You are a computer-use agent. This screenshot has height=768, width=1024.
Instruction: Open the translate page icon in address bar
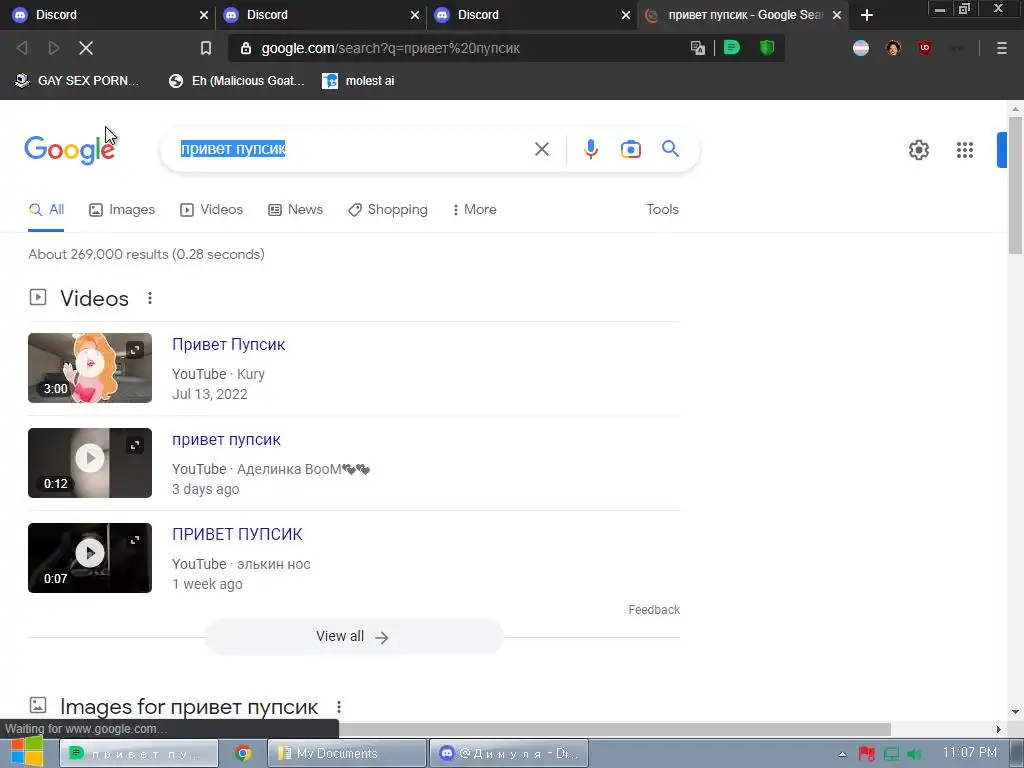pos(697,48)
